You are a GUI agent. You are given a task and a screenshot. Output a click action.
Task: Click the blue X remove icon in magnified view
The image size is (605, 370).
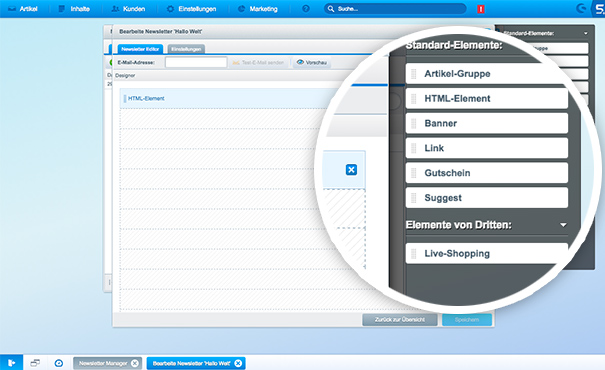tap(351, 170)
